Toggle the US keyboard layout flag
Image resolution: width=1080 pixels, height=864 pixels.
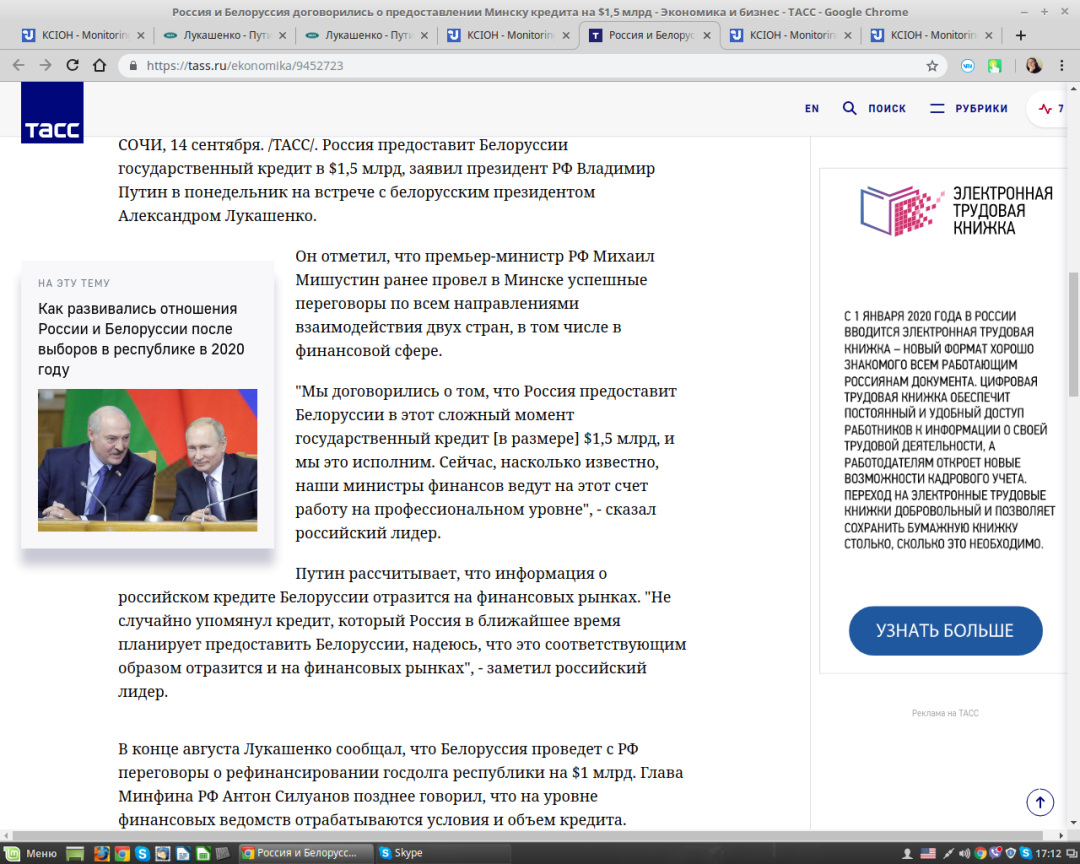pos(928,853)
